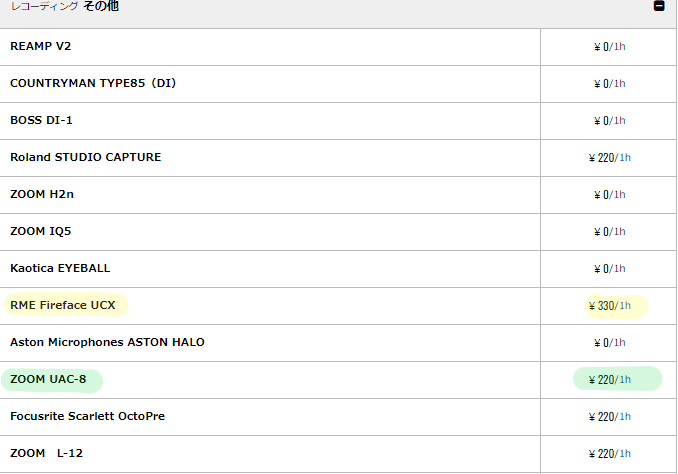Click highlighted RME Fireface UCX name
The image size is (678, 474).
click(x=63, y=305)
